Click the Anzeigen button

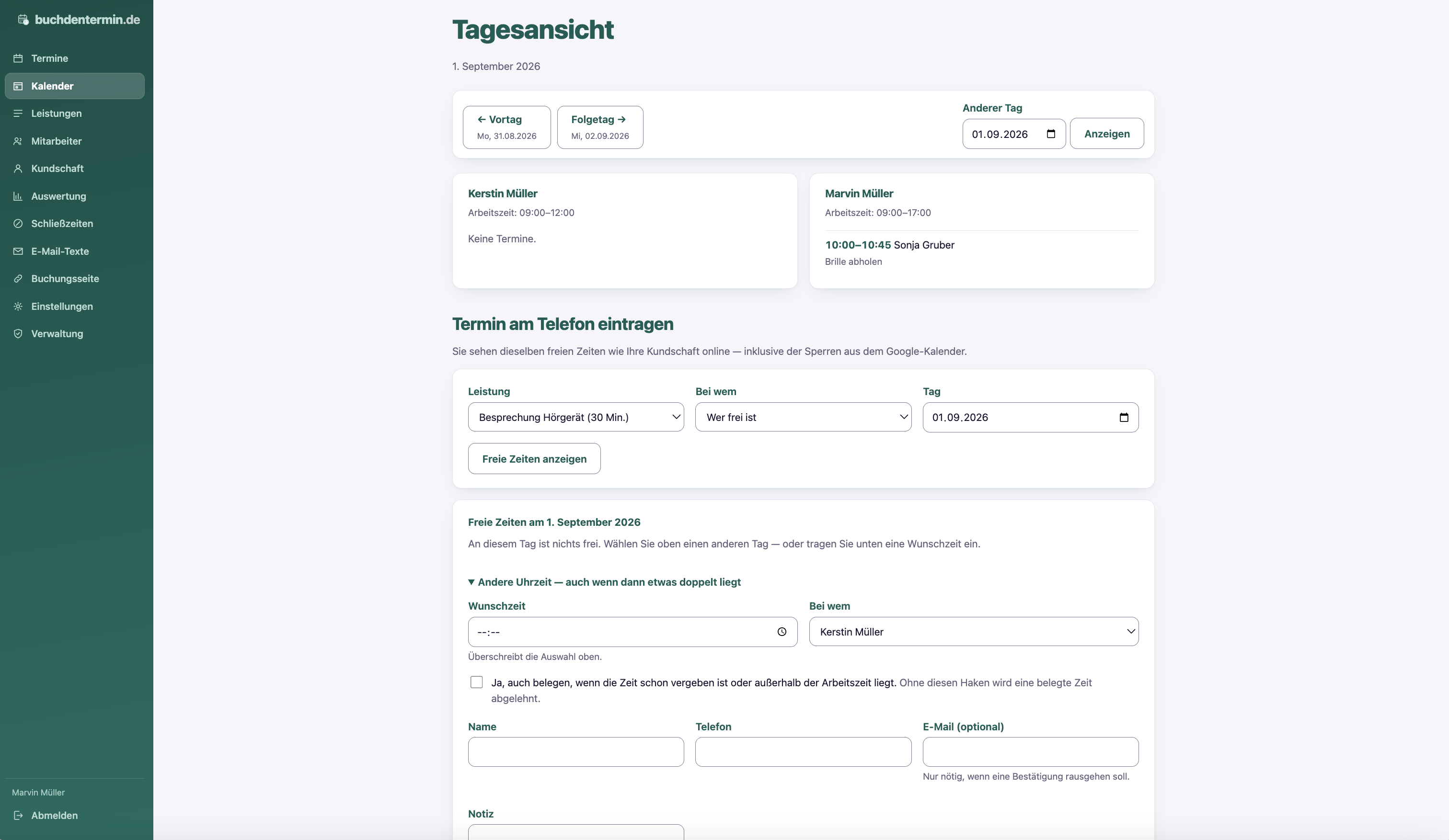[x=1106, y=134]
